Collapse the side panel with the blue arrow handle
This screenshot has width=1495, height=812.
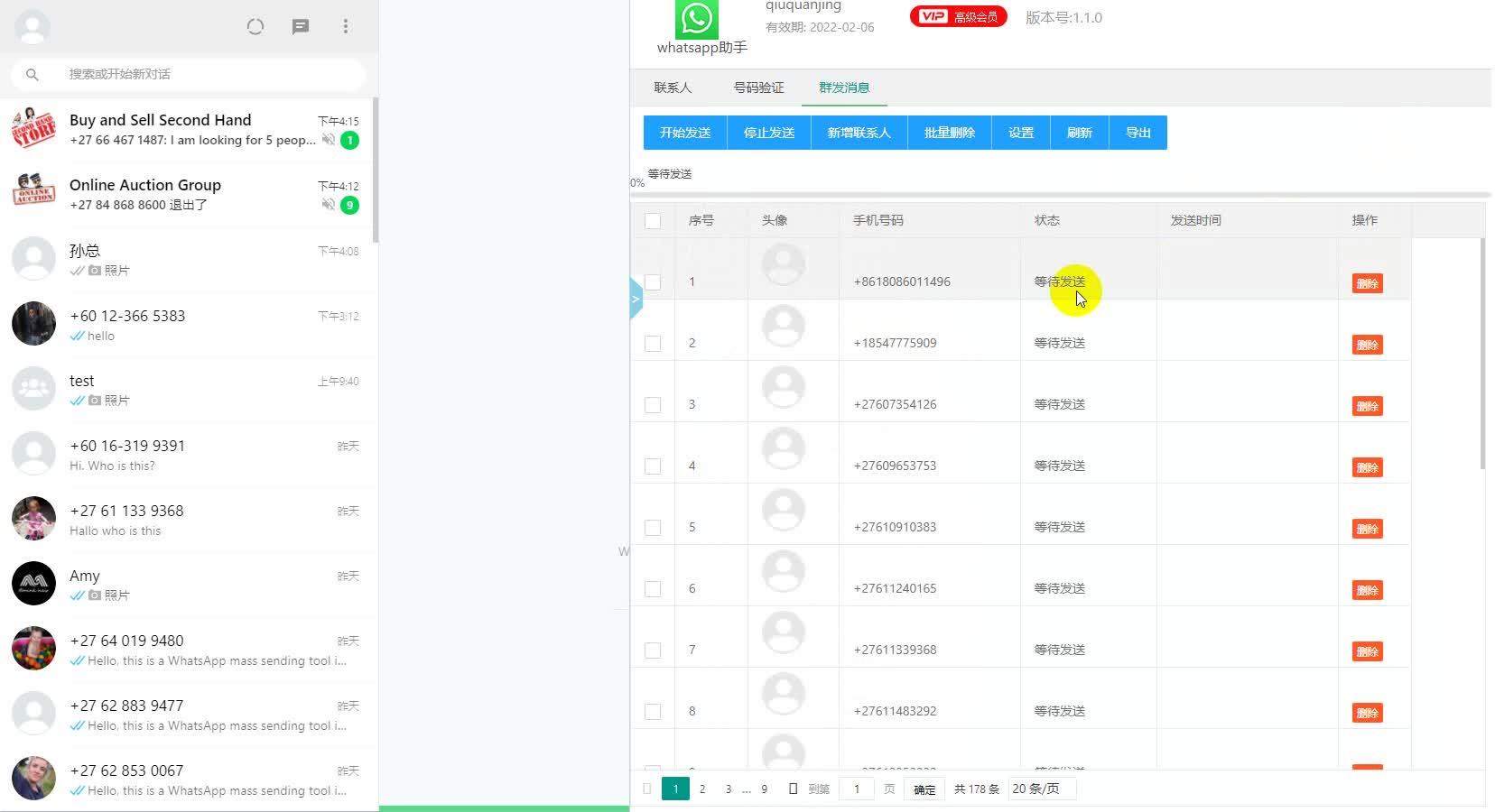click(636, 299)
